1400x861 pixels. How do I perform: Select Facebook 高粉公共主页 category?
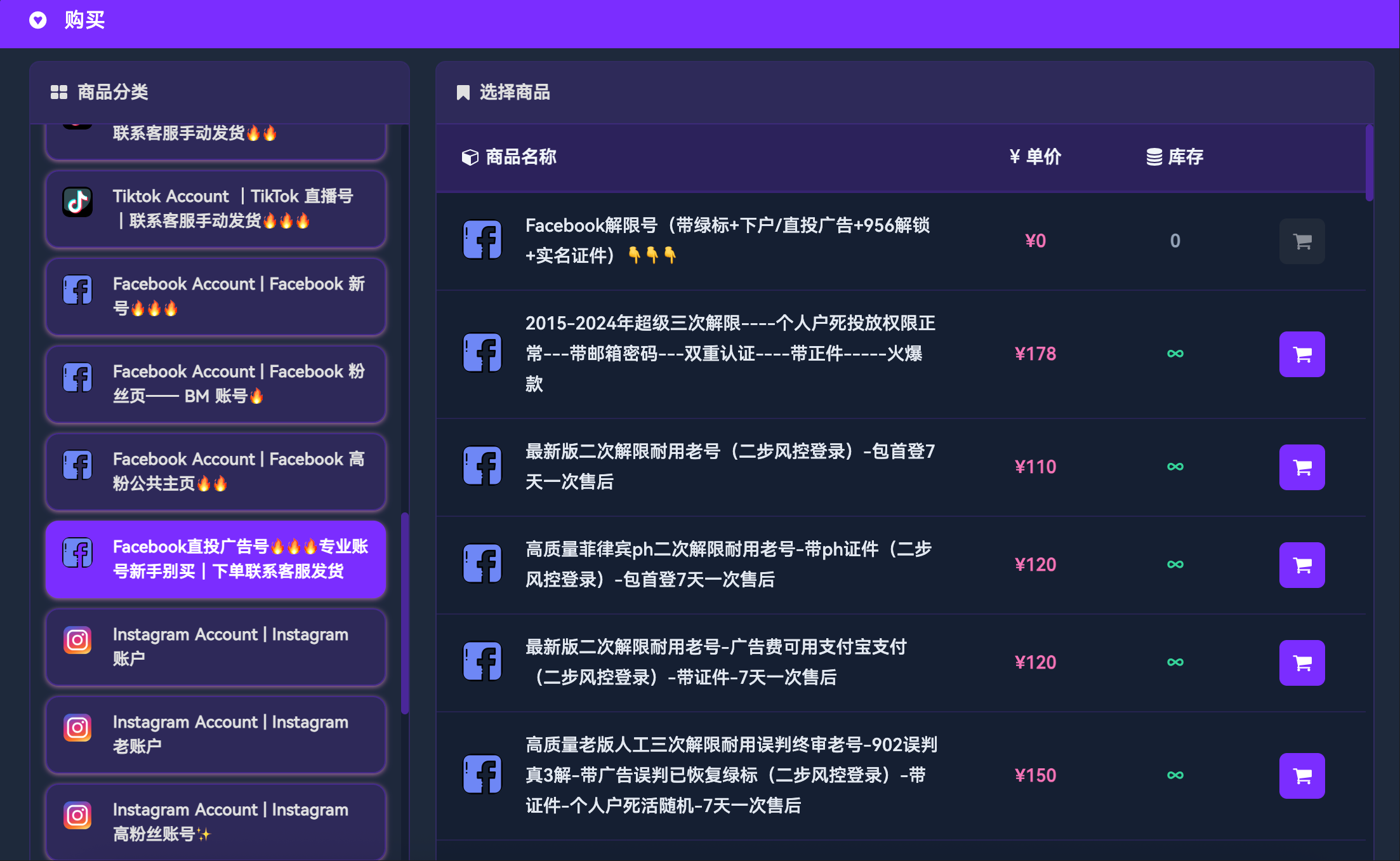click(x=216, y=471)
